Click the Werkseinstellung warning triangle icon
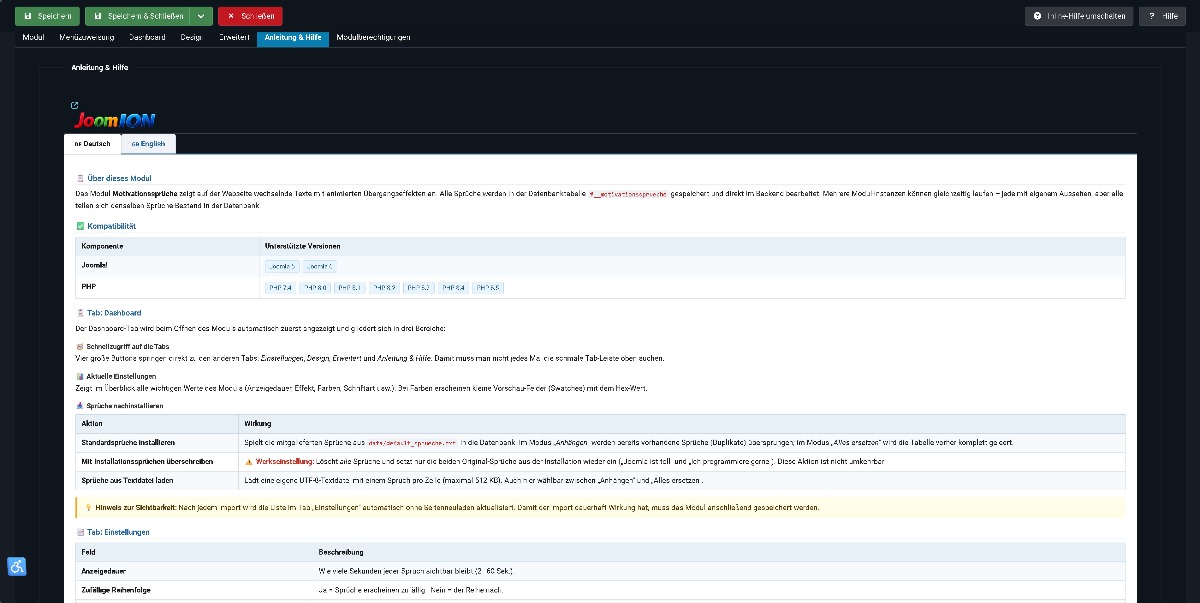1200x603 pixels. pos(249,462)
